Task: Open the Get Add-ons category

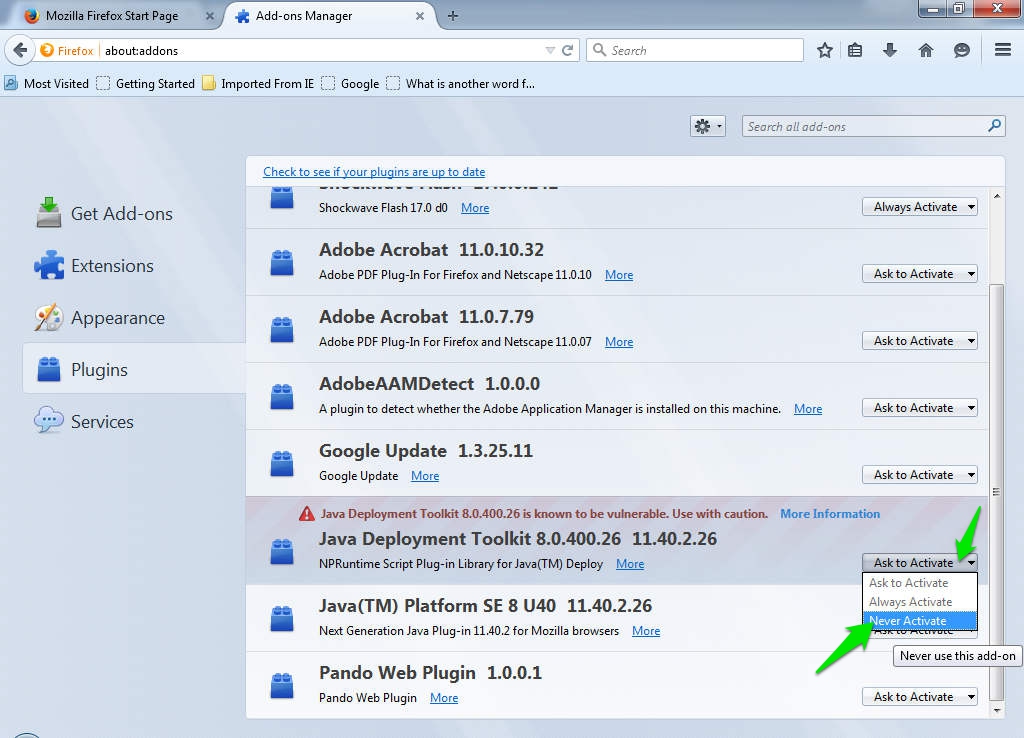Action: point(105,214)
